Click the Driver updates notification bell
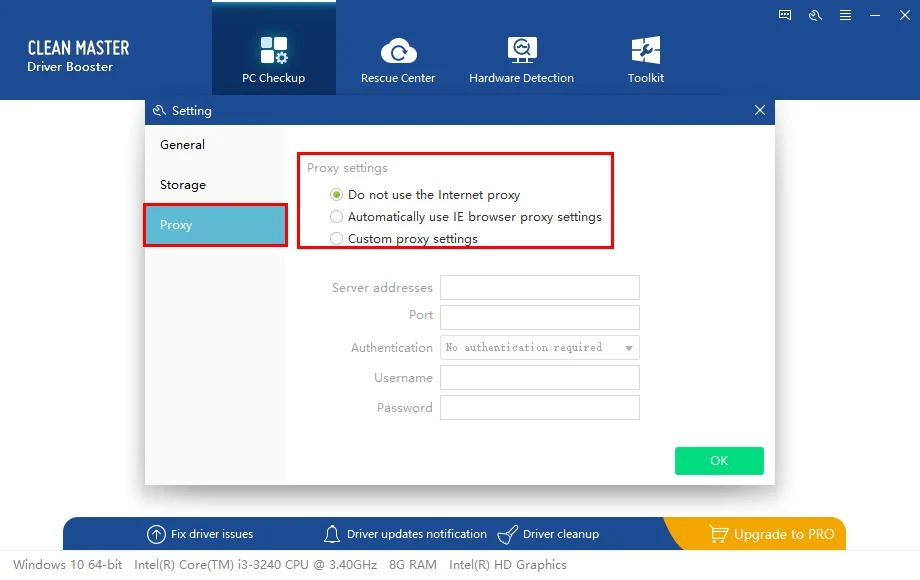Screen dimensions: 920x580 [x=332, y=534]
